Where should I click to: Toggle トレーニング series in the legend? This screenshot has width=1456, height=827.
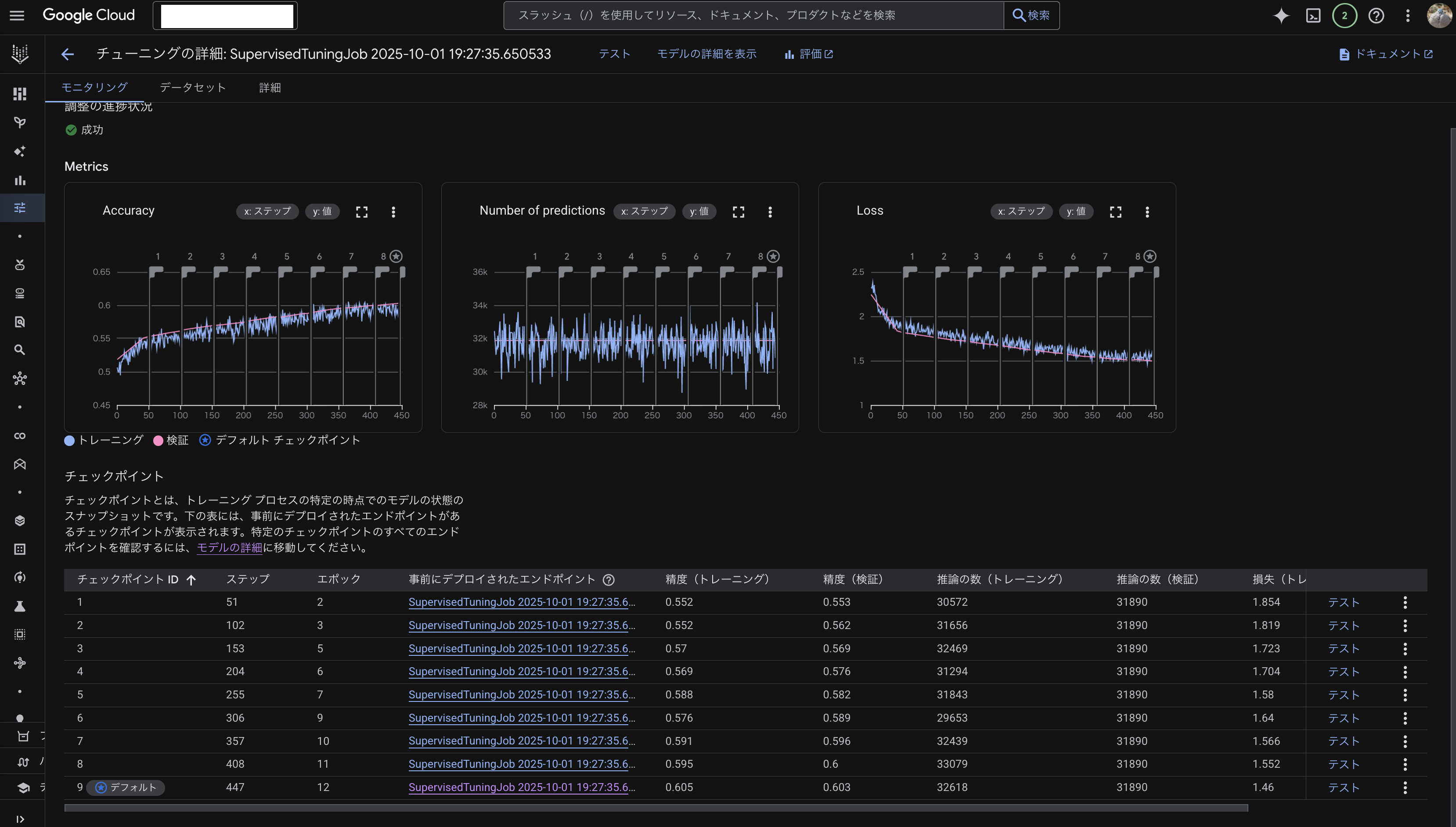pos(104,440)
